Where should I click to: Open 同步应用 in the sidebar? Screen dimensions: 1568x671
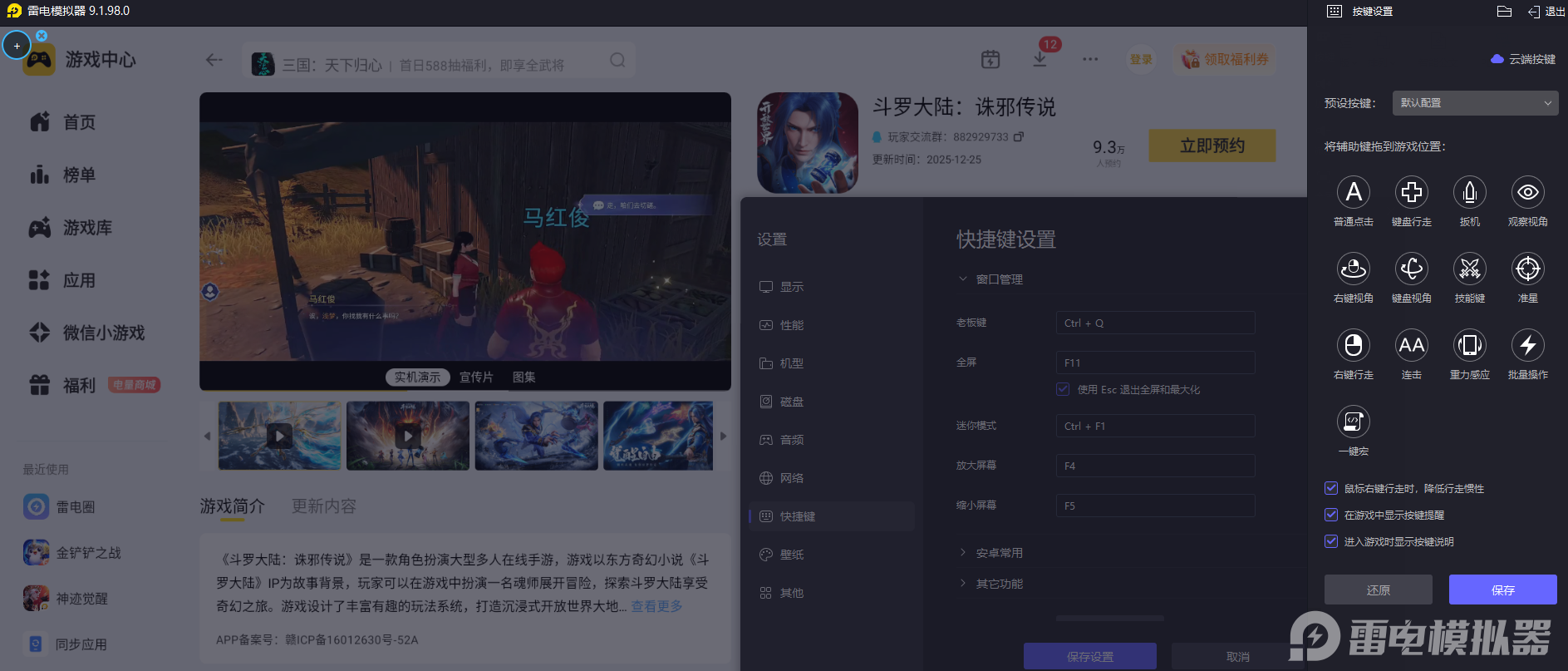pos(66,644)
